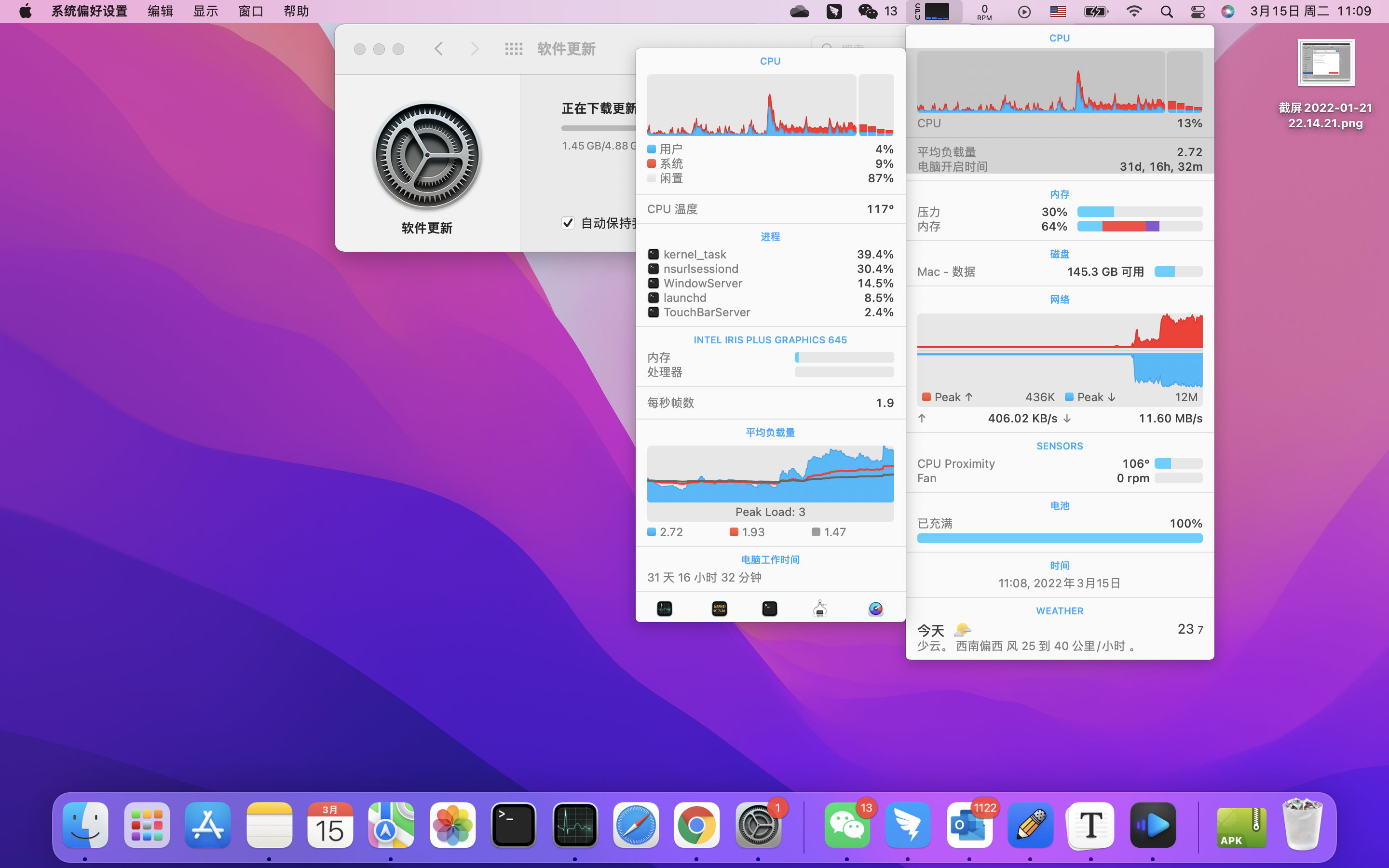Click the cloud icon in menu bar

click(800, 12)
